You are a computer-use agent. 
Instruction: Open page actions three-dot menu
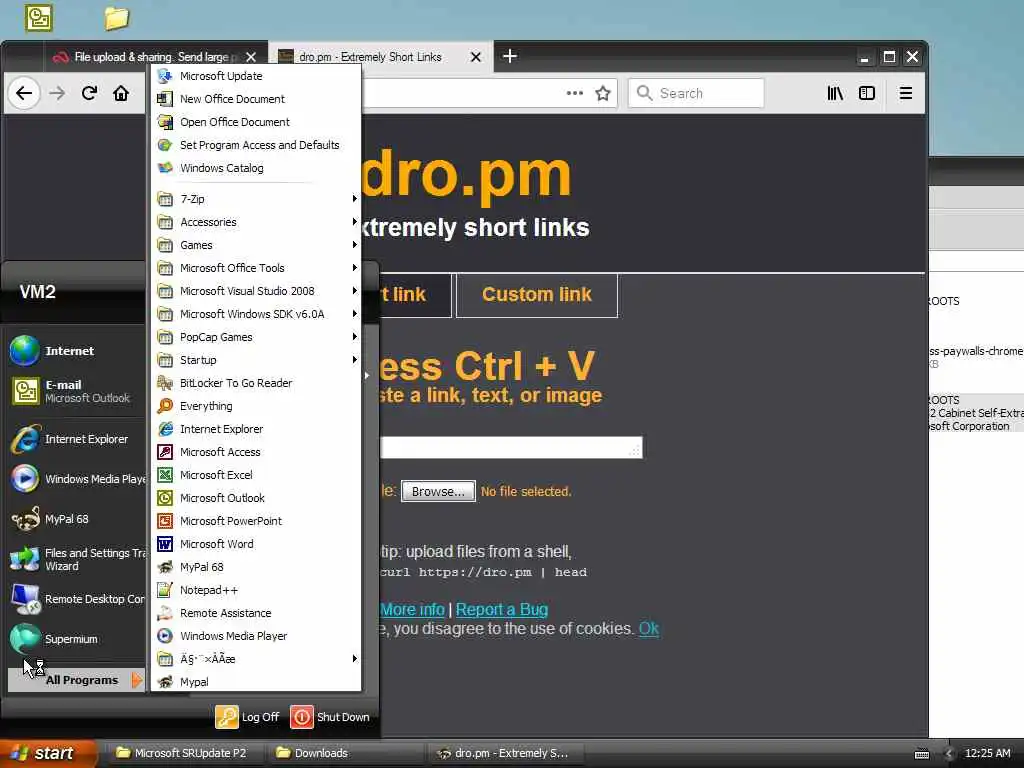[x=575, y=93]
